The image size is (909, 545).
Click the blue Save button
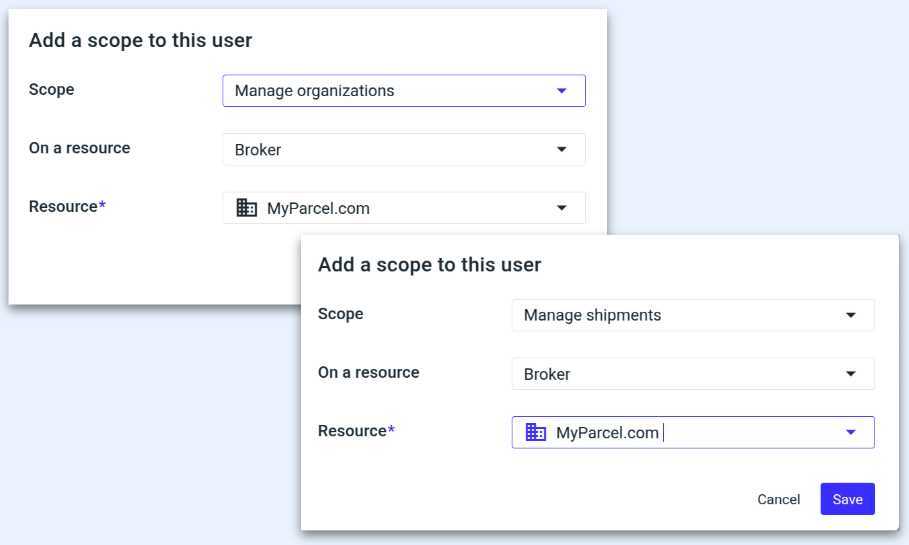tap(847, 499)
